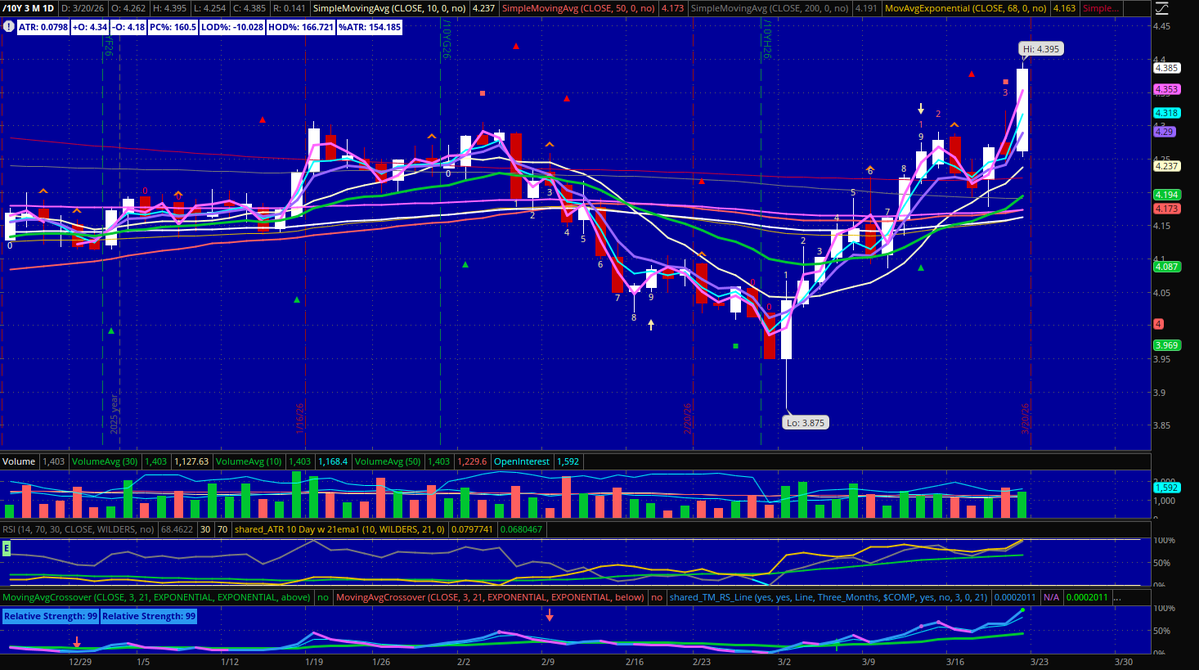Click the 4.237 value next to SMA 10 label

pos(483,8)
